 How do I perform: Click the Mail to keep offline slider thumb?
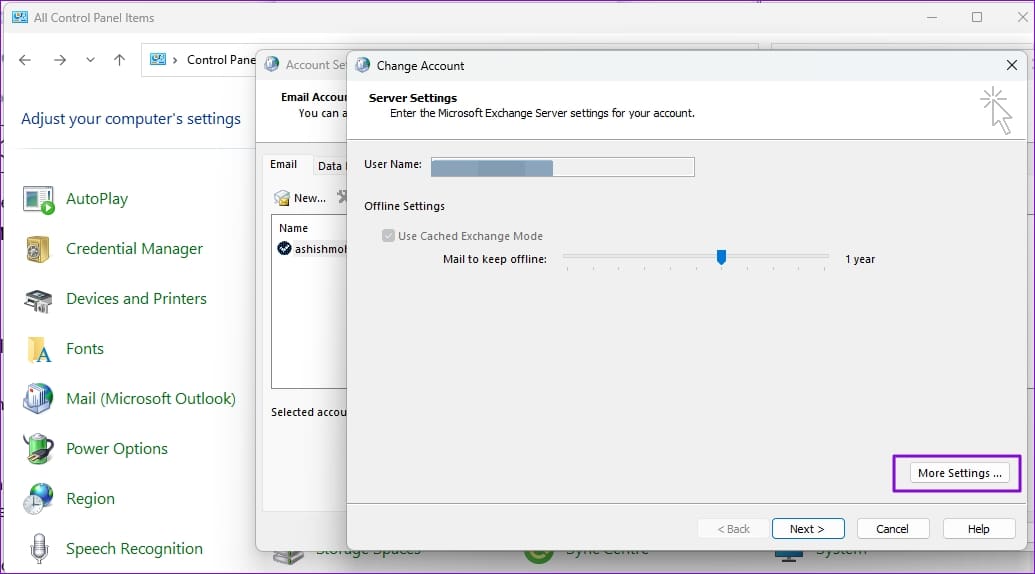[x=721, y=257]
